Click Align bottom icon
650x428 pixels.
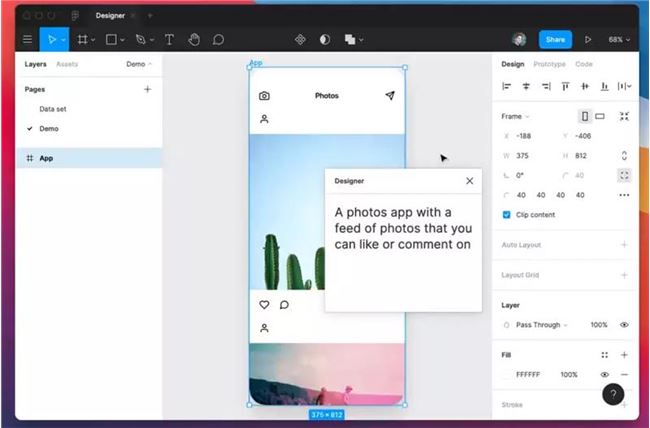pos(605,86)
